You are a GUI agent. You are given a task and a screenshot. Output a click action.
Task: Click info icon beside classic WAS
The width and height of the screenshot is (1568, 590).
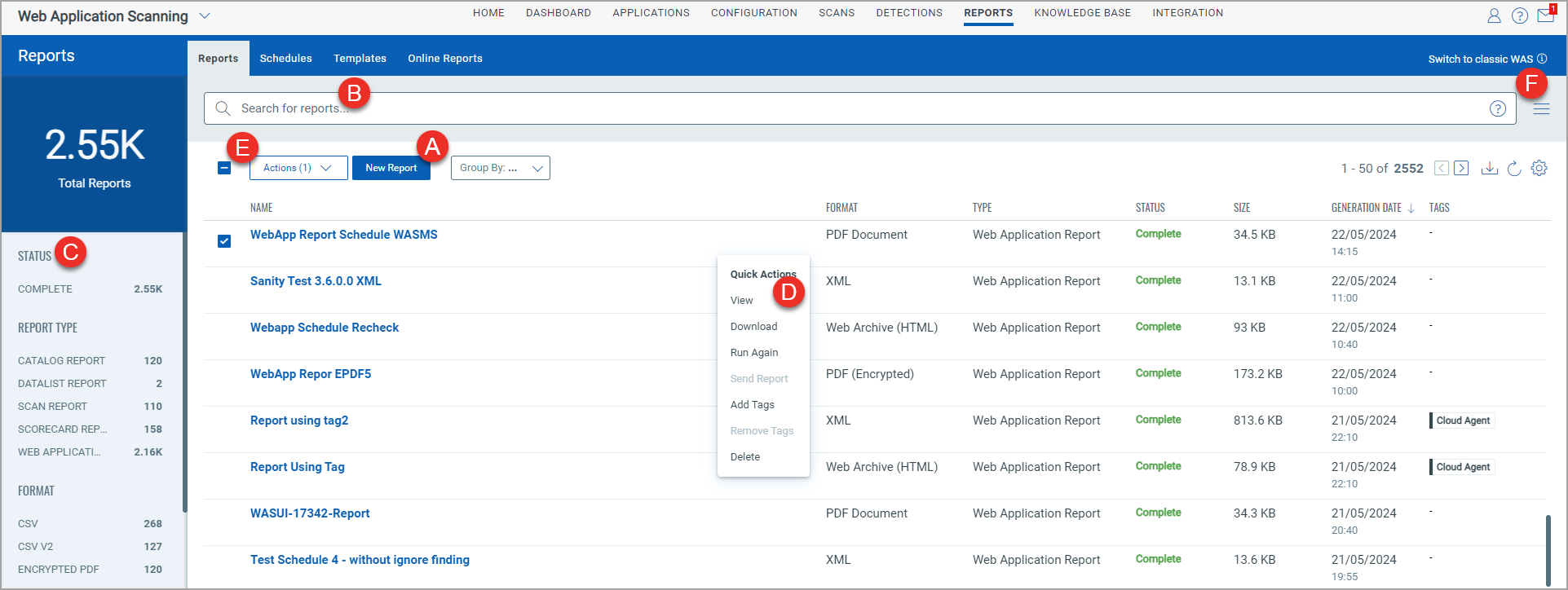1542,59
